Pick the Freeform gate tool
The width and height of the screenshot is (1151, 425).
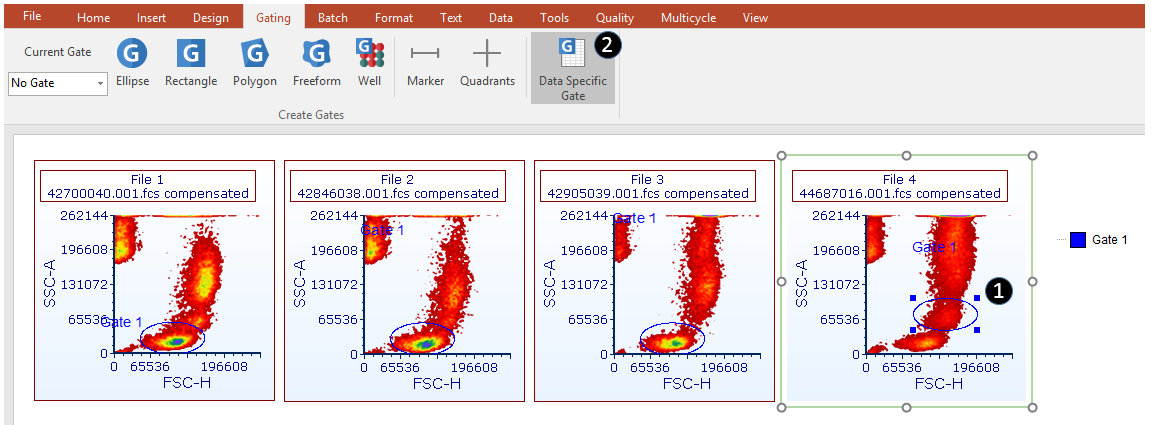(x=316, y=63)
